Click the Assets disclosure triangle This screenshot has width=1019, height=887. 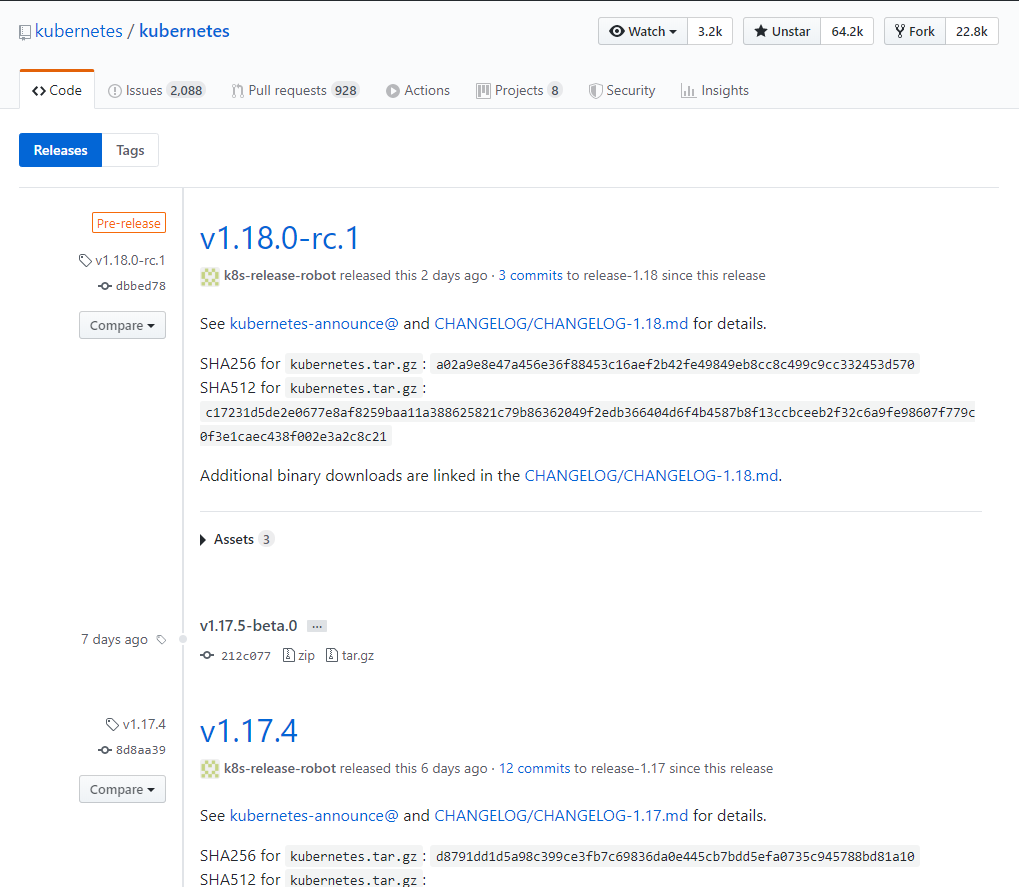[x=203, y=540]
